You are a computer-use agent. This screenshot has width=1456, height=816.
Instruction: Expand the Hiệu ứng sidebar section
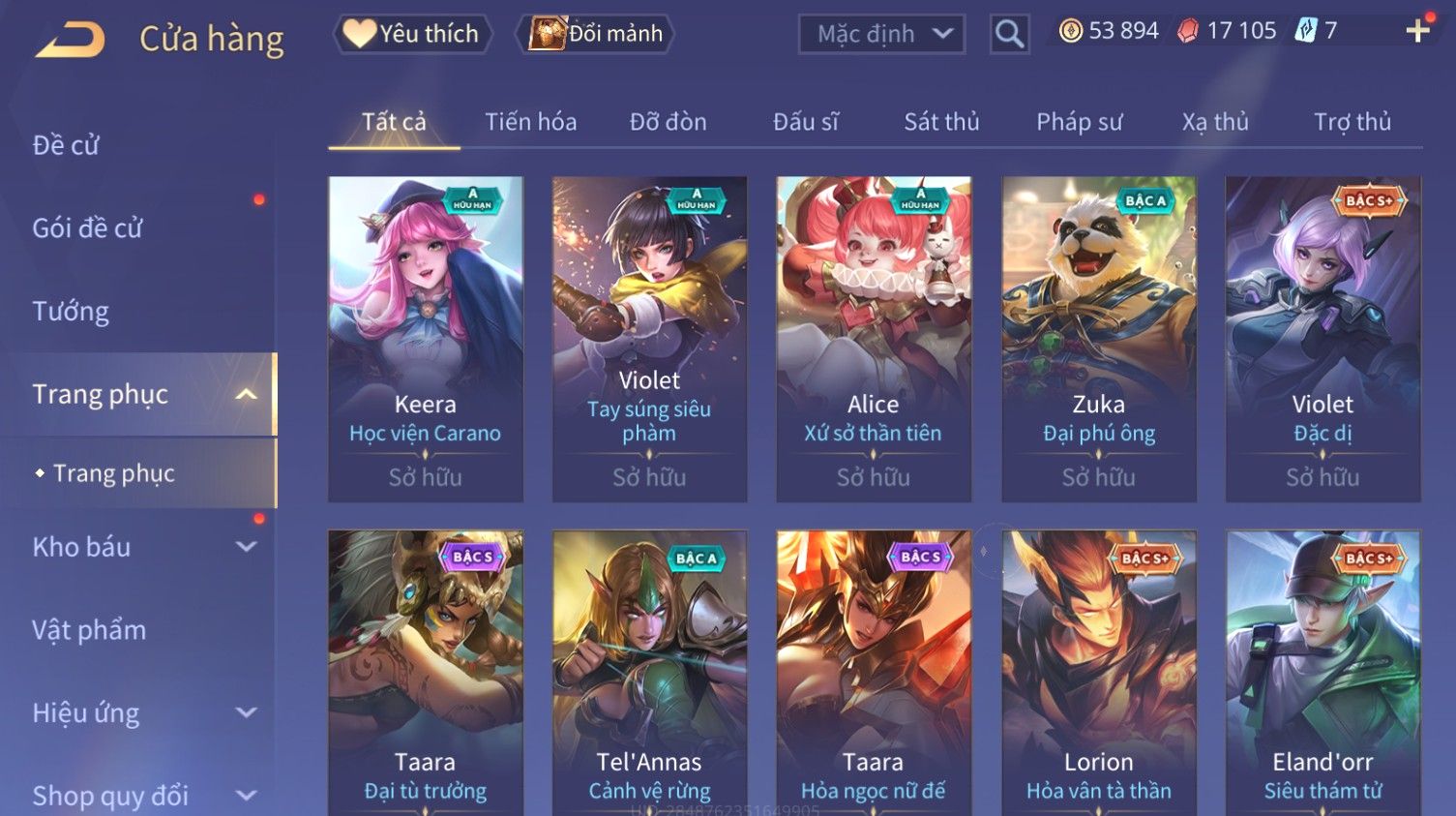click(x=247, y=713)
